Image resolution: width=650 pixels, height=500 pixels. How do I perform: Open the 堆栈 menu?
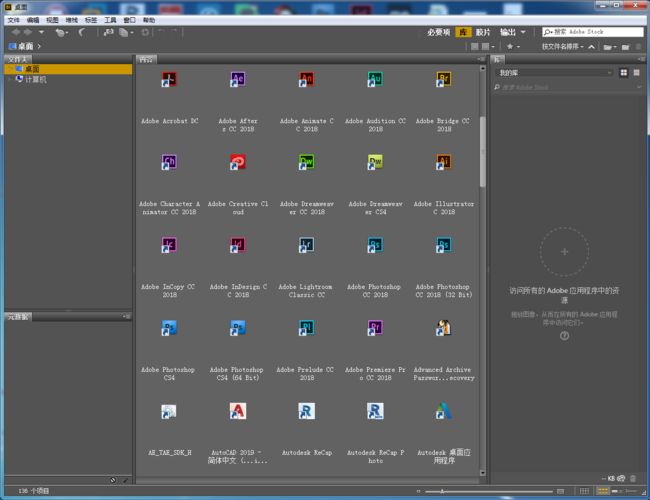(71, 20)
